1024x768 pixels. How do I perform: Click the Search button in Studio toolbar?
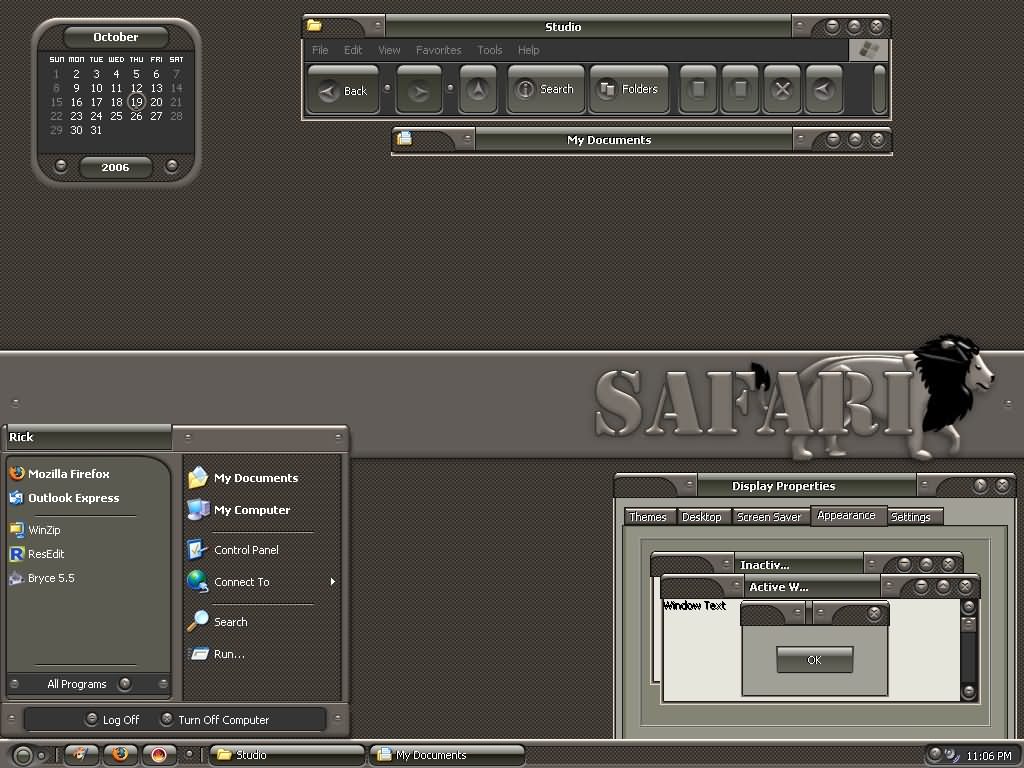(546, 89)
